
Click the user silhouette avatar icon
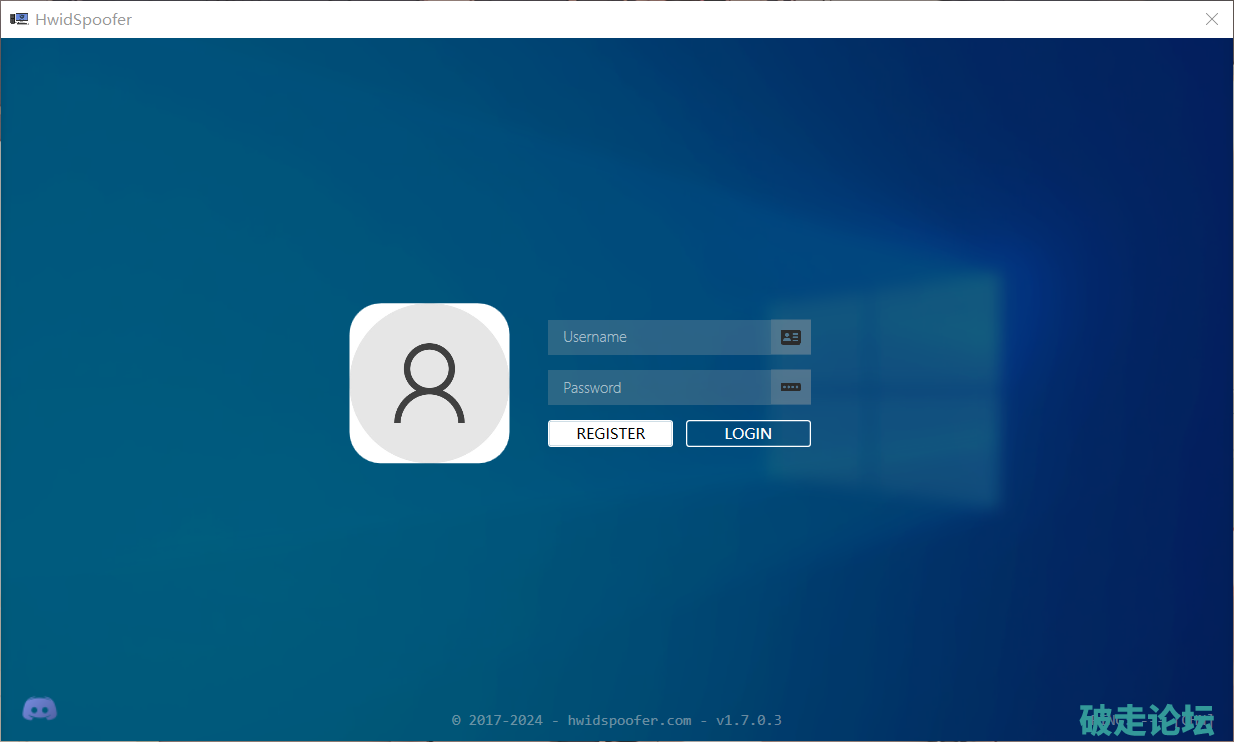429,383
